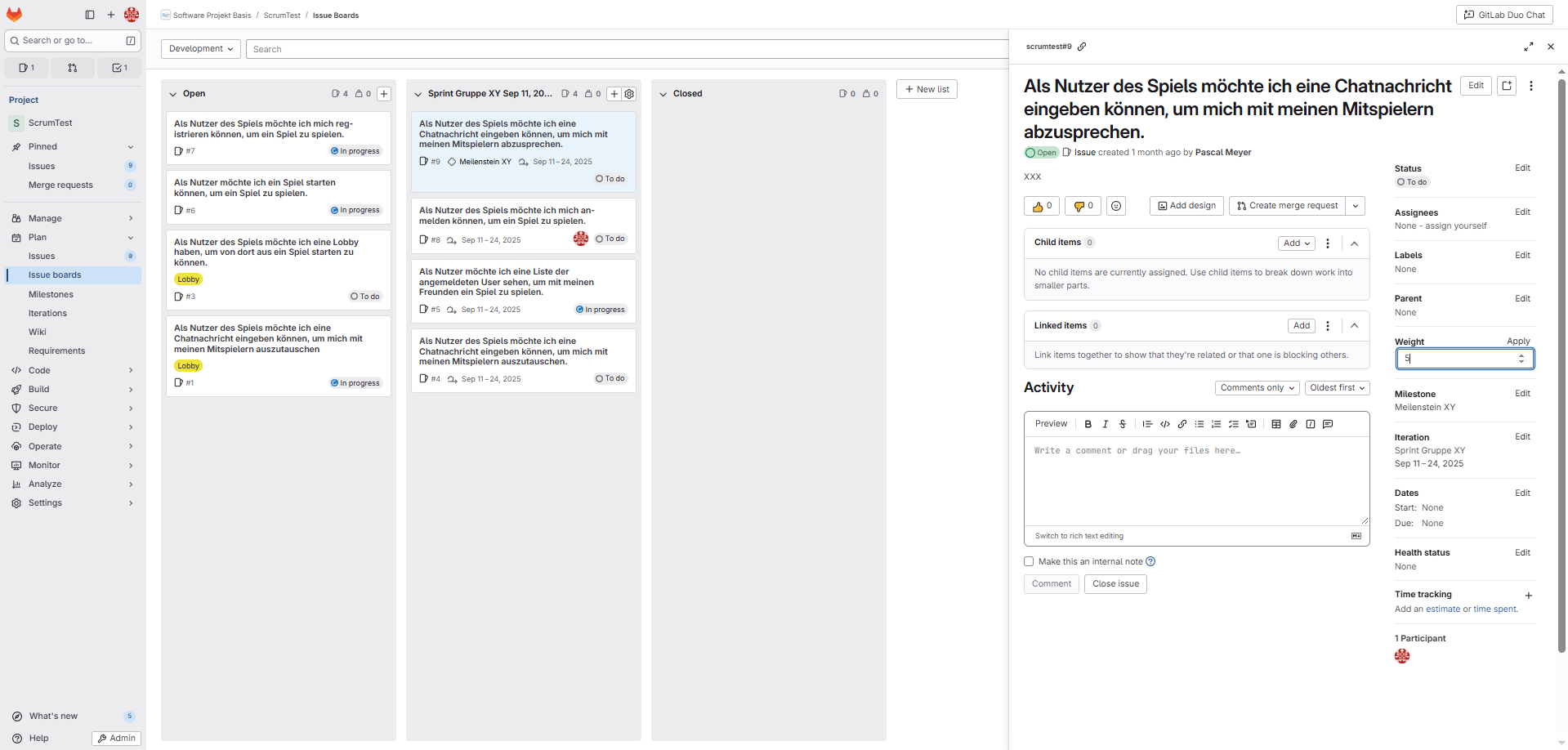Open Sprint Gruppe XY list settings gear
1568x750 pixels.
(629, 94)
